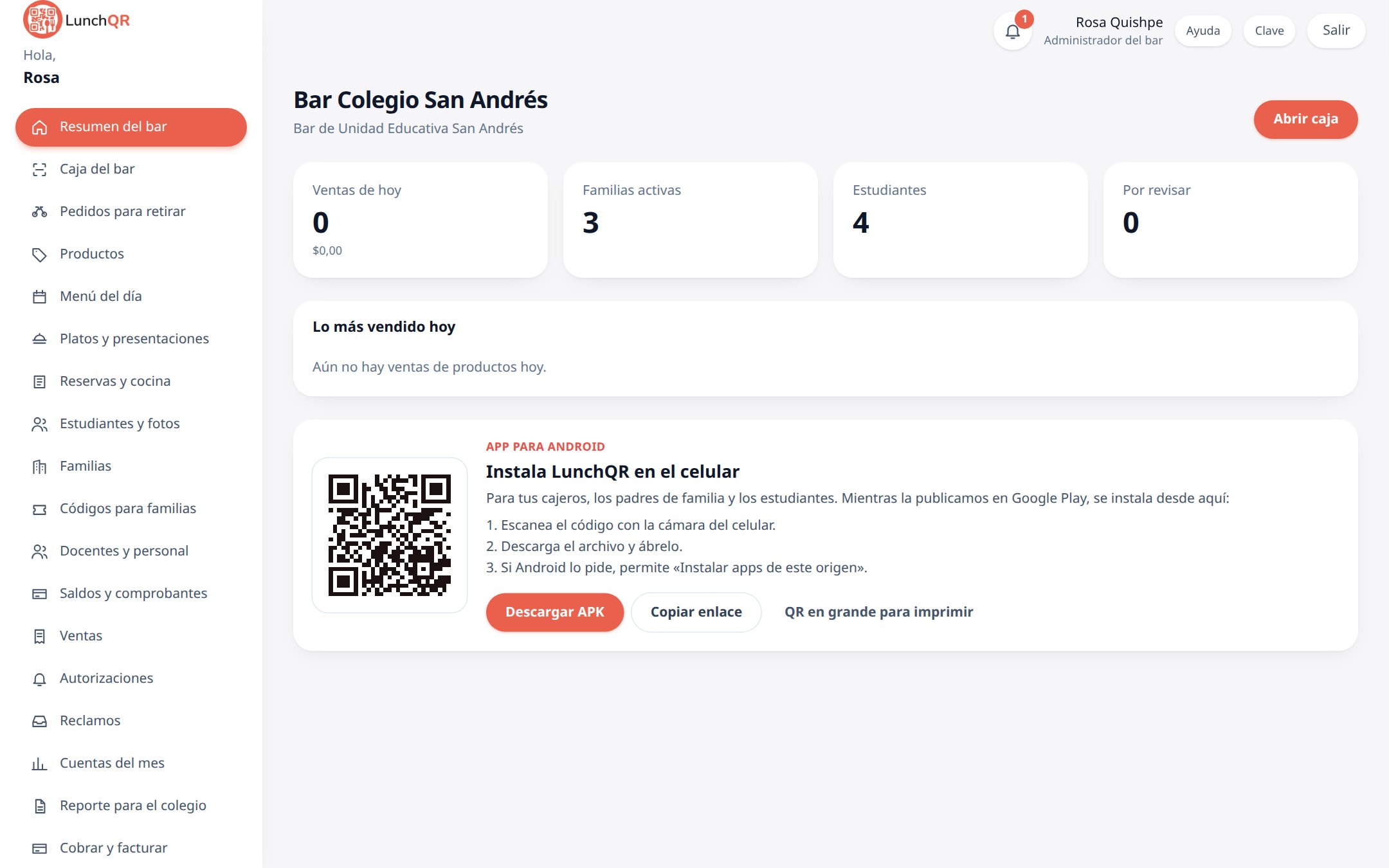1389x868 pixels.
Task: Click Copiar enlace button
Action: point(696,612)
